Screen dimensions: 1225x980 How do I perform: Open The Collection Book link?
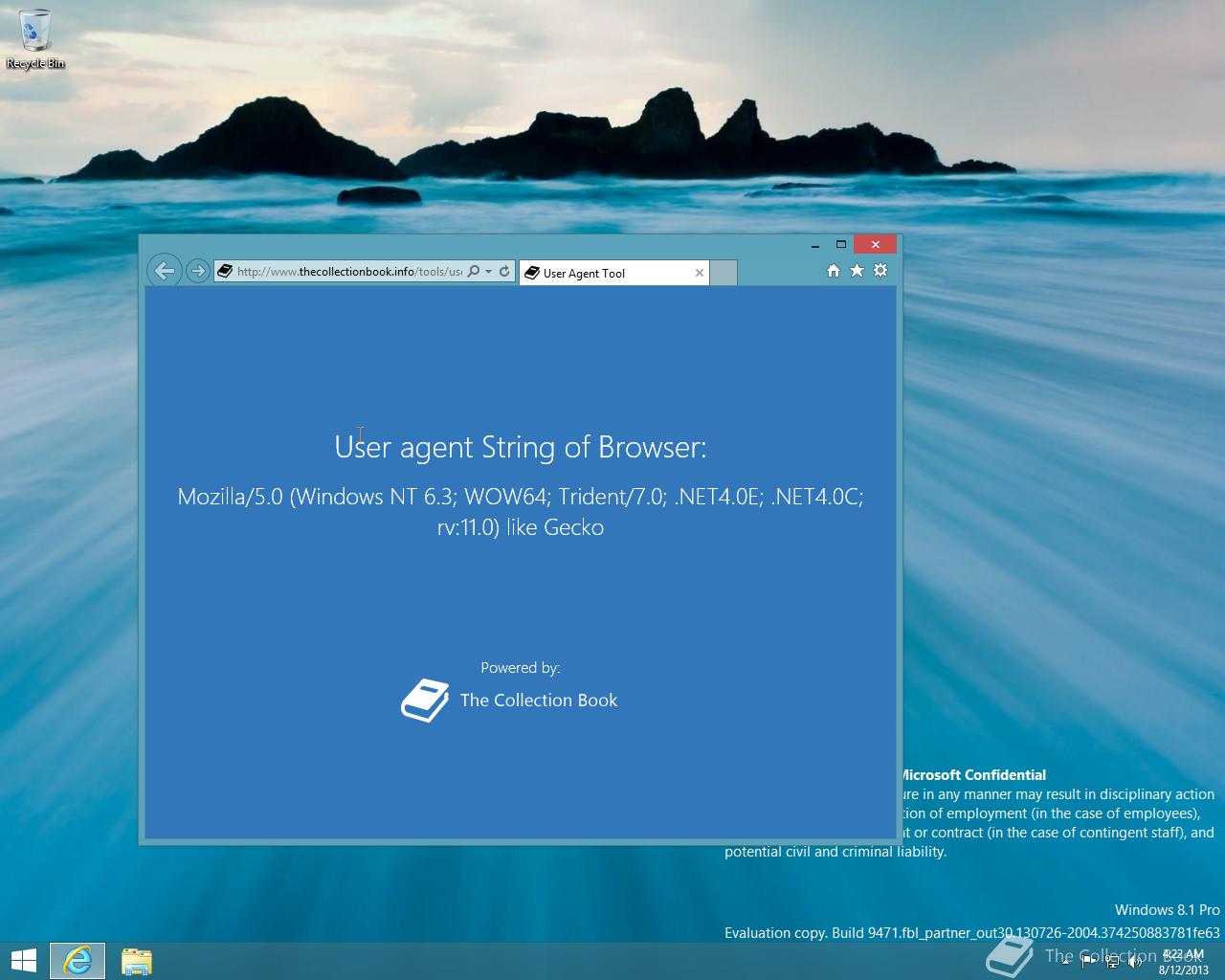[539, 701]
